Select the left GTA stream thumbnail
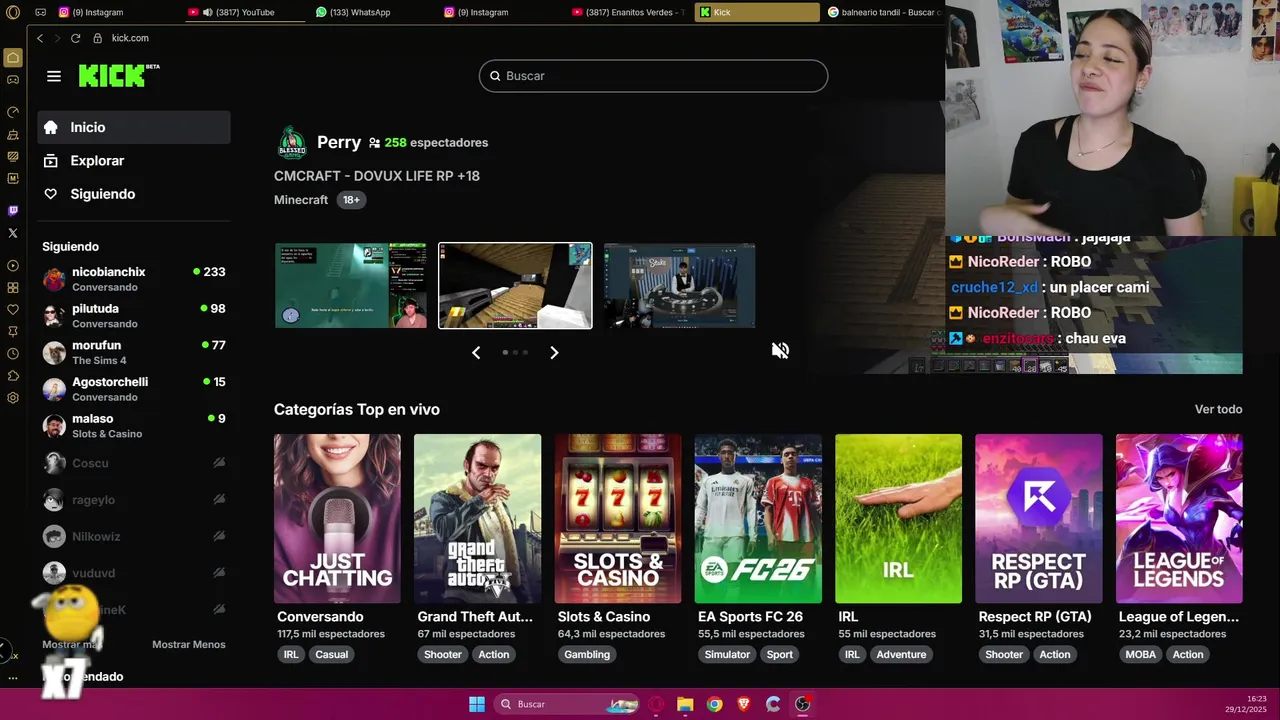This screenshot has height=720, width=1280. click(351, 286)
